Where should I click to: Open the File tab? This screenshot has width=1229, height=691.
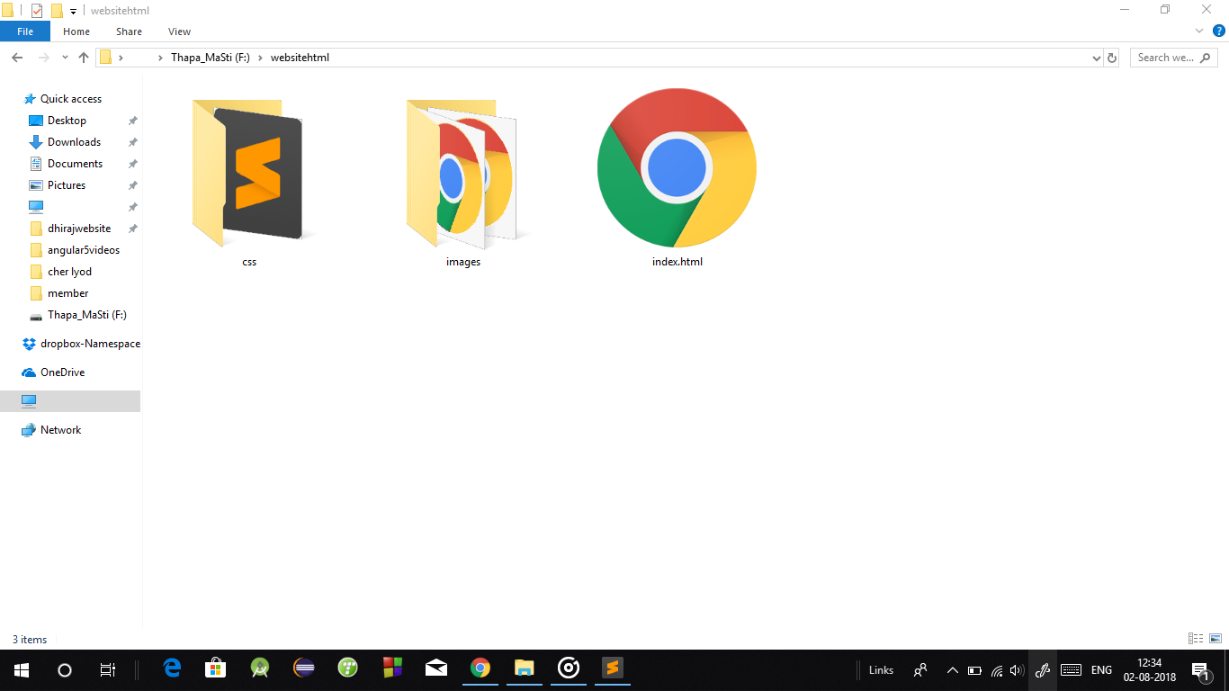click(x=25, y=32)
